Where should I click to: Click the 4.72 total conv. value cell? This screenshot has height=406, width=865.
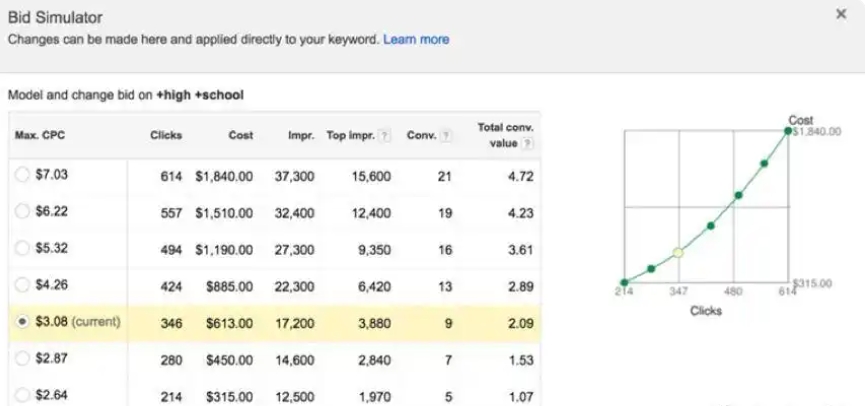(x=521, y=177)
